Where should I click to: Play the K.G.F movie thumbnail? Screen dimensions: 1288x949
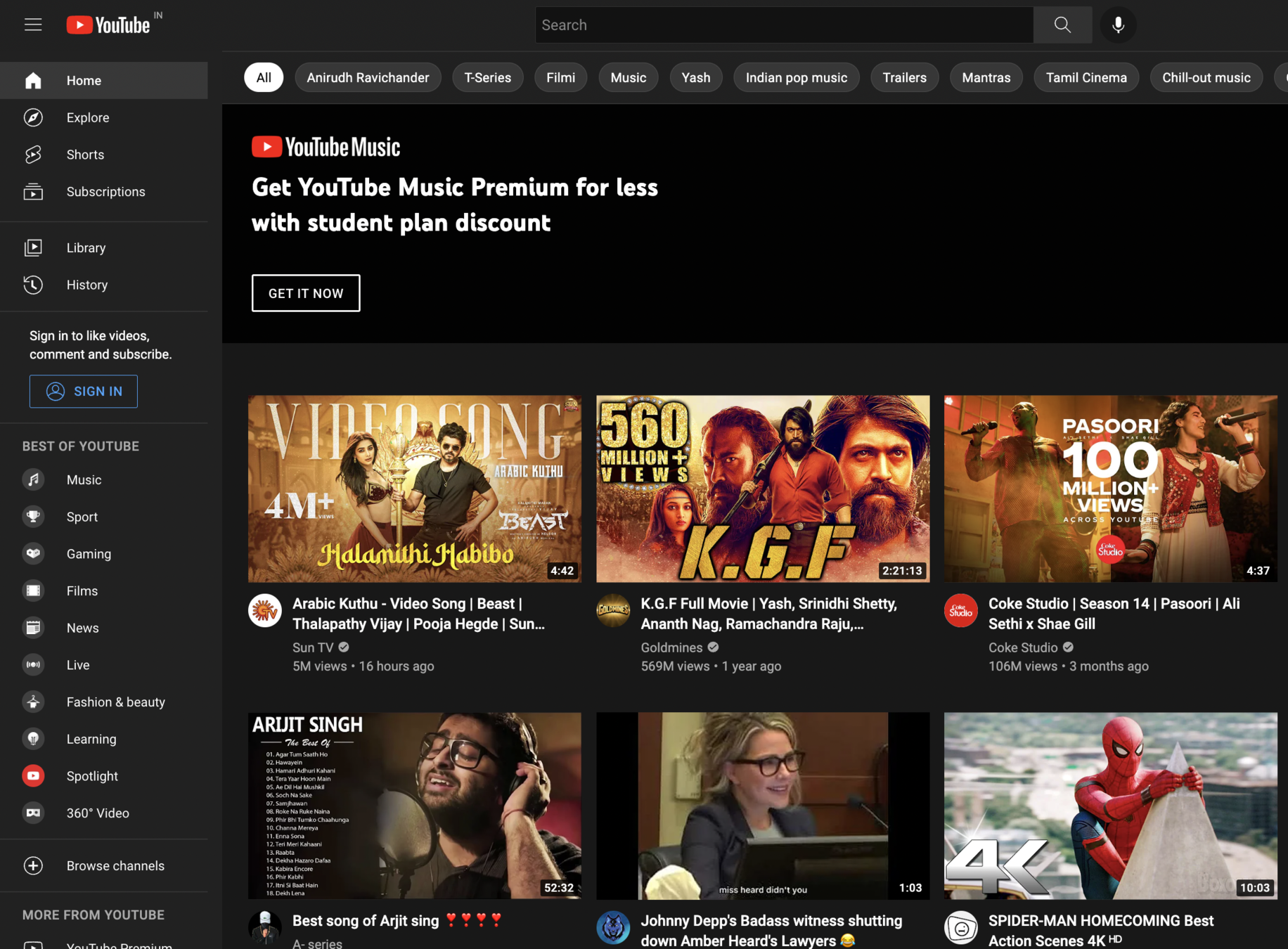(763, 489)
